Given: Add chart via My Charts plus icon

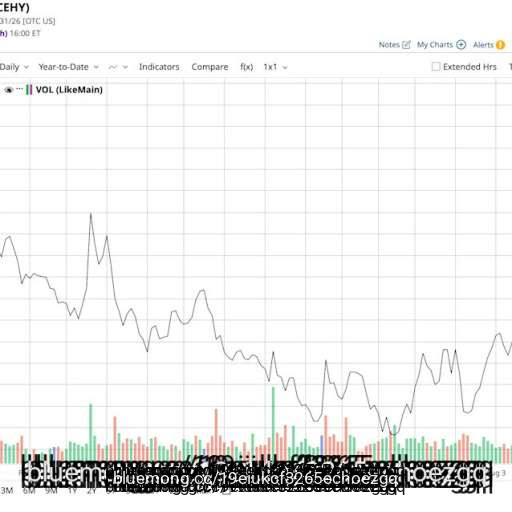Looking at the screenshot, I should 461,45.
